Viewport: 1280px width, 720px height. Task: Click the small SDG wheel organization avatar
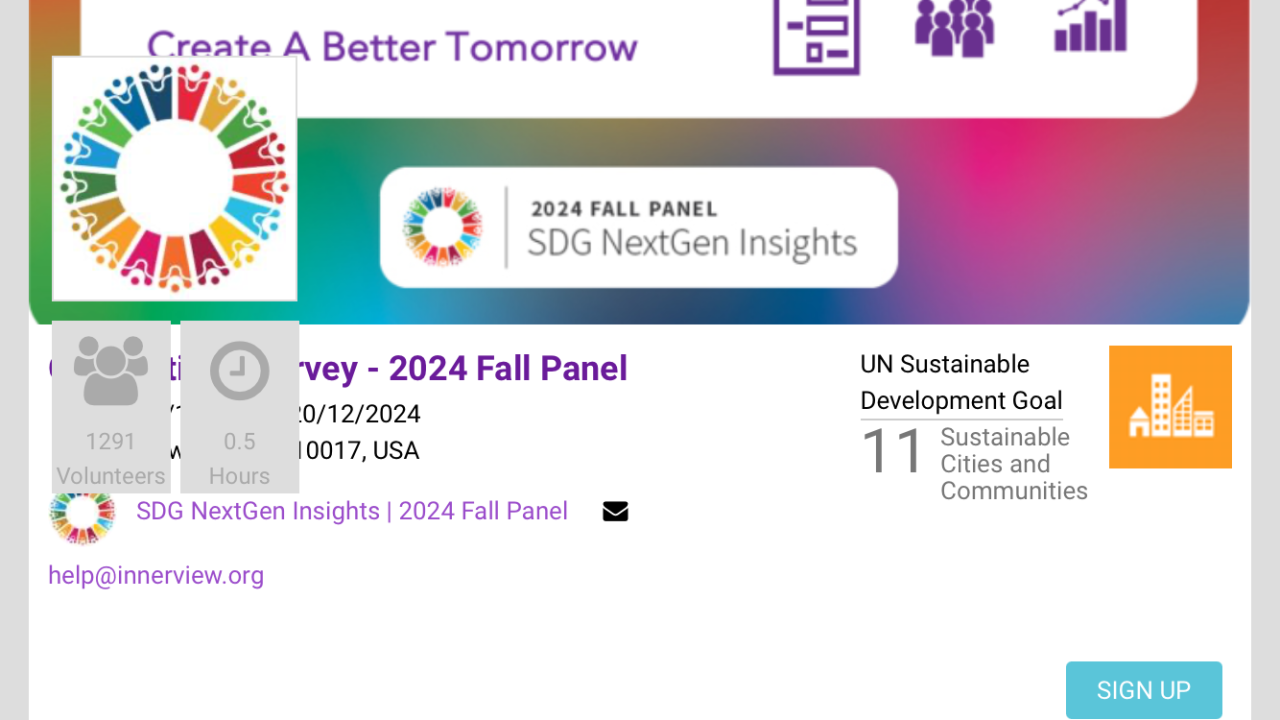[x=82, y=516]
